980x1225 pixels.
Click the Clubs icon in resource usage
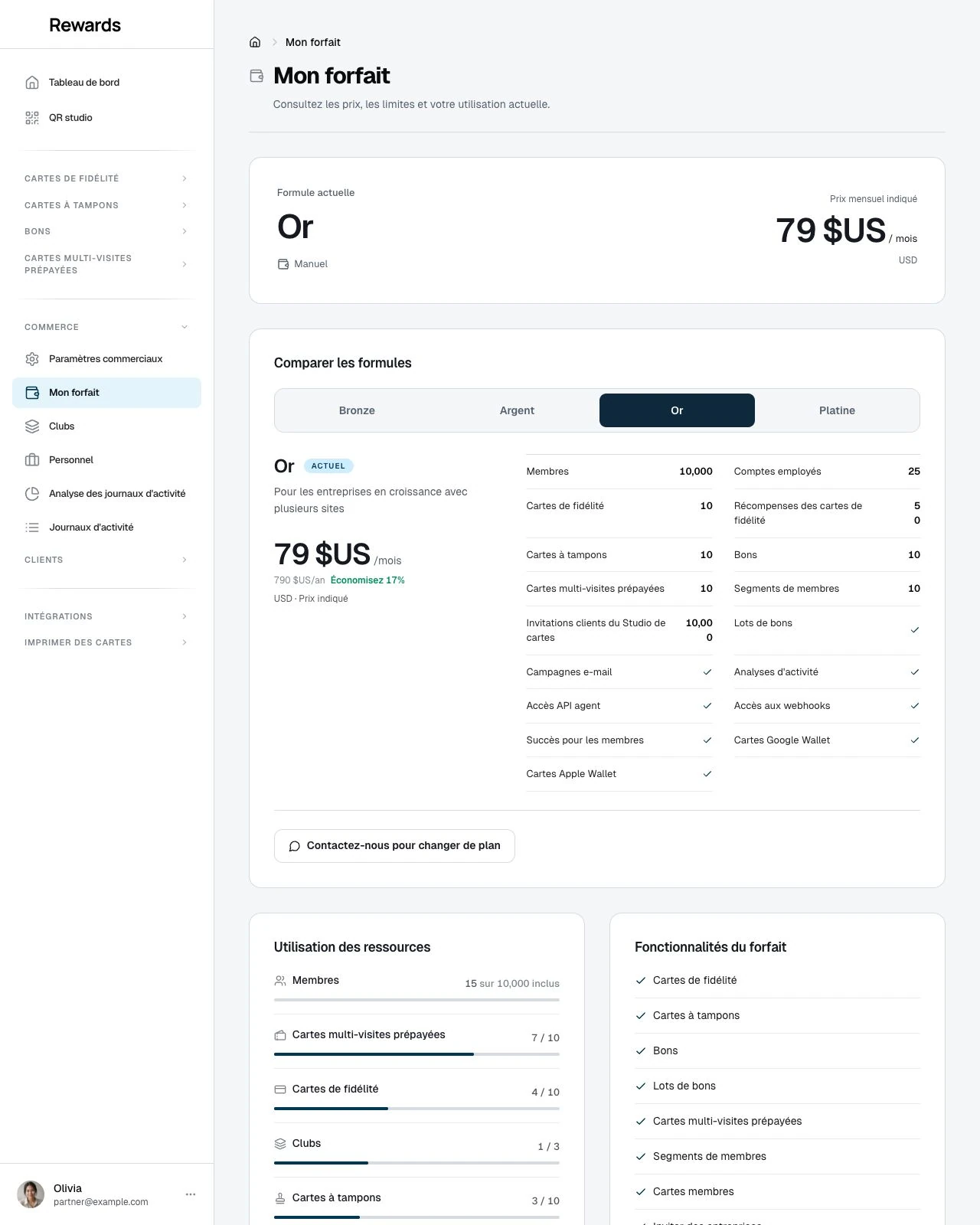[x=280, y=1144]
